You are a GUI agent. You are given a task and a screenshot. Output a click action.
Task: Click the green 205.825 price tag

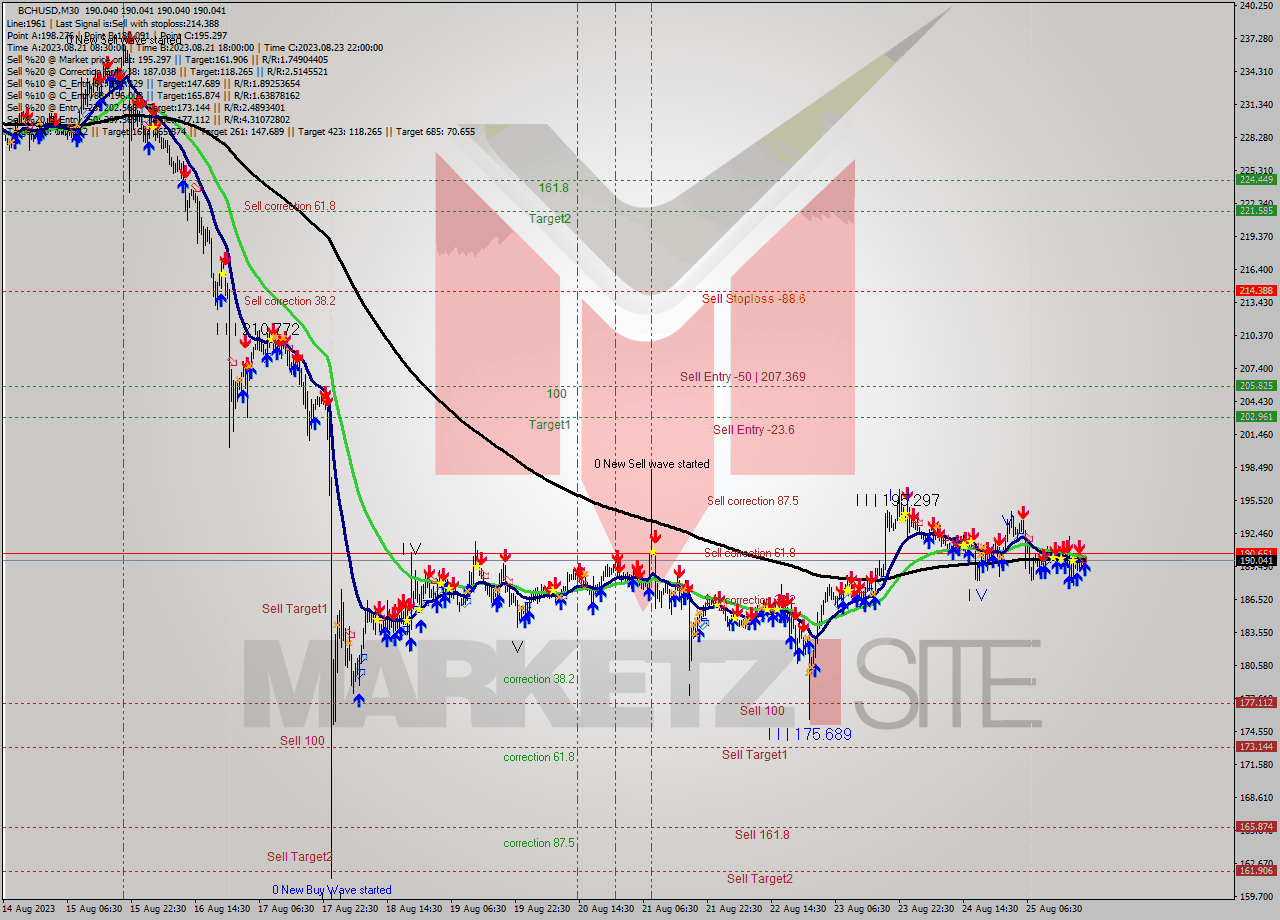tap(1256, 386)
